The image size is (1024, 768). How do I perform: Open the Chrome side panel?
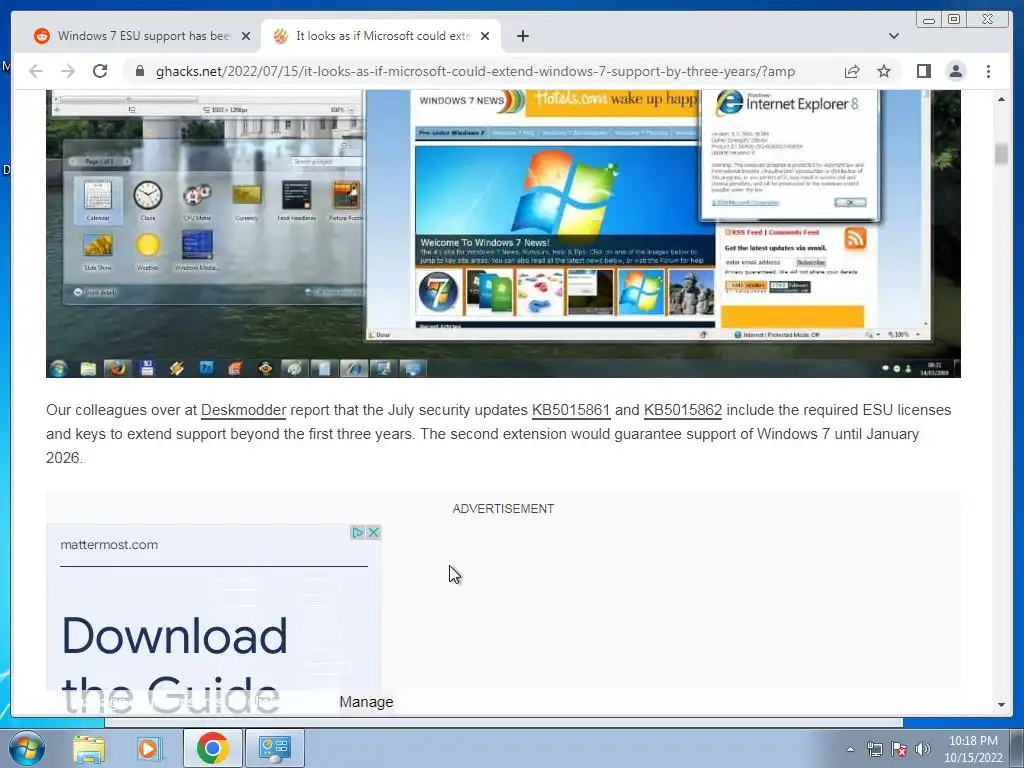pos(923,71)
